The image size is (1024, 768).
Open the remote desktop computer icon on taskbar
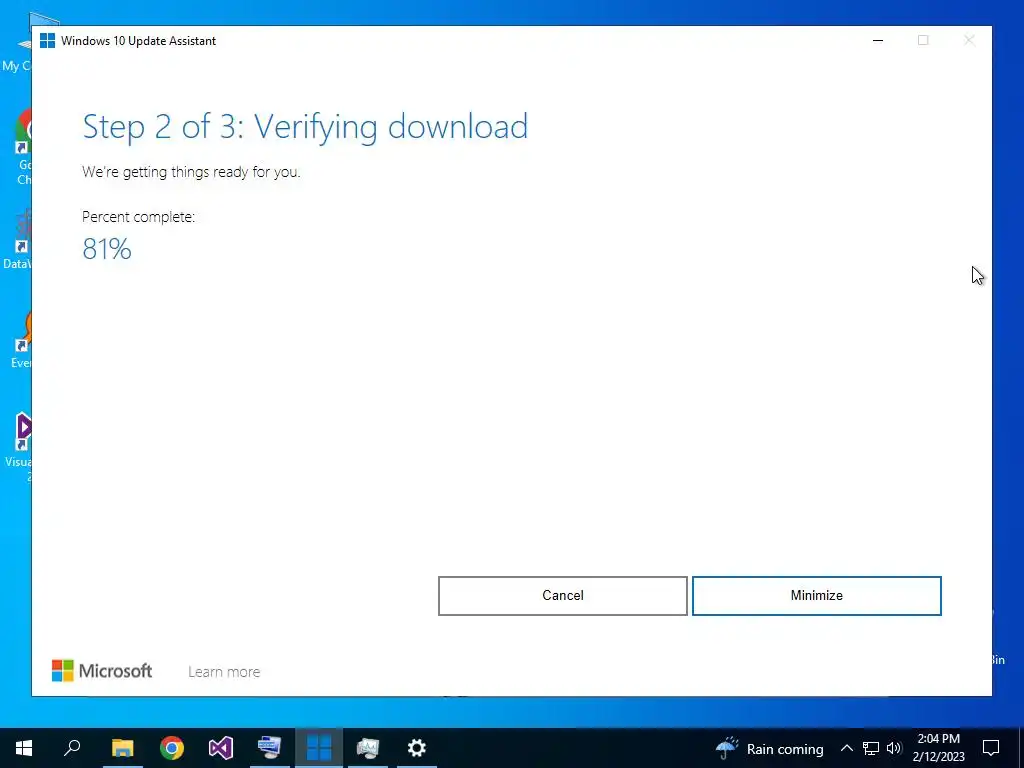tap(270, 748)
